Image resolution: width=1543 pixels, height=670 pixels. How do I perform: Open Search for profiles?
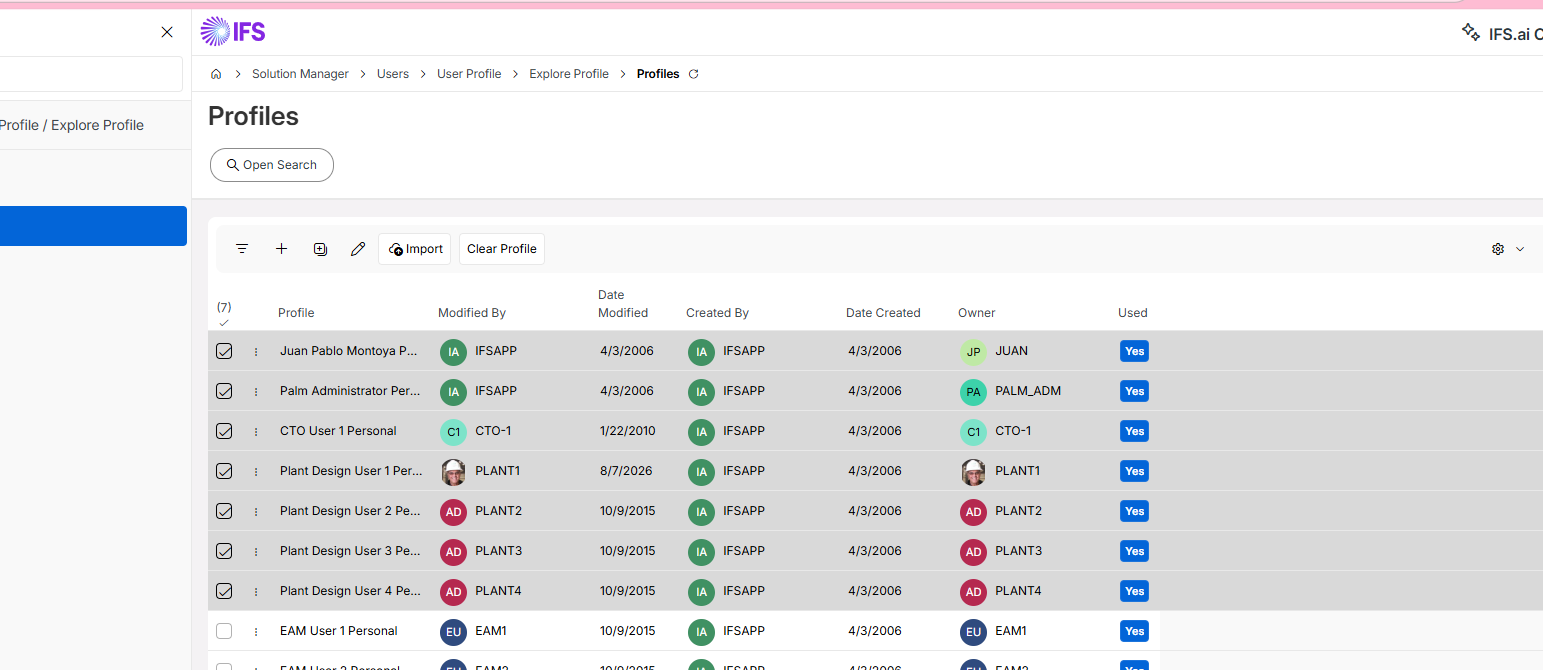(x=272, y=165)
